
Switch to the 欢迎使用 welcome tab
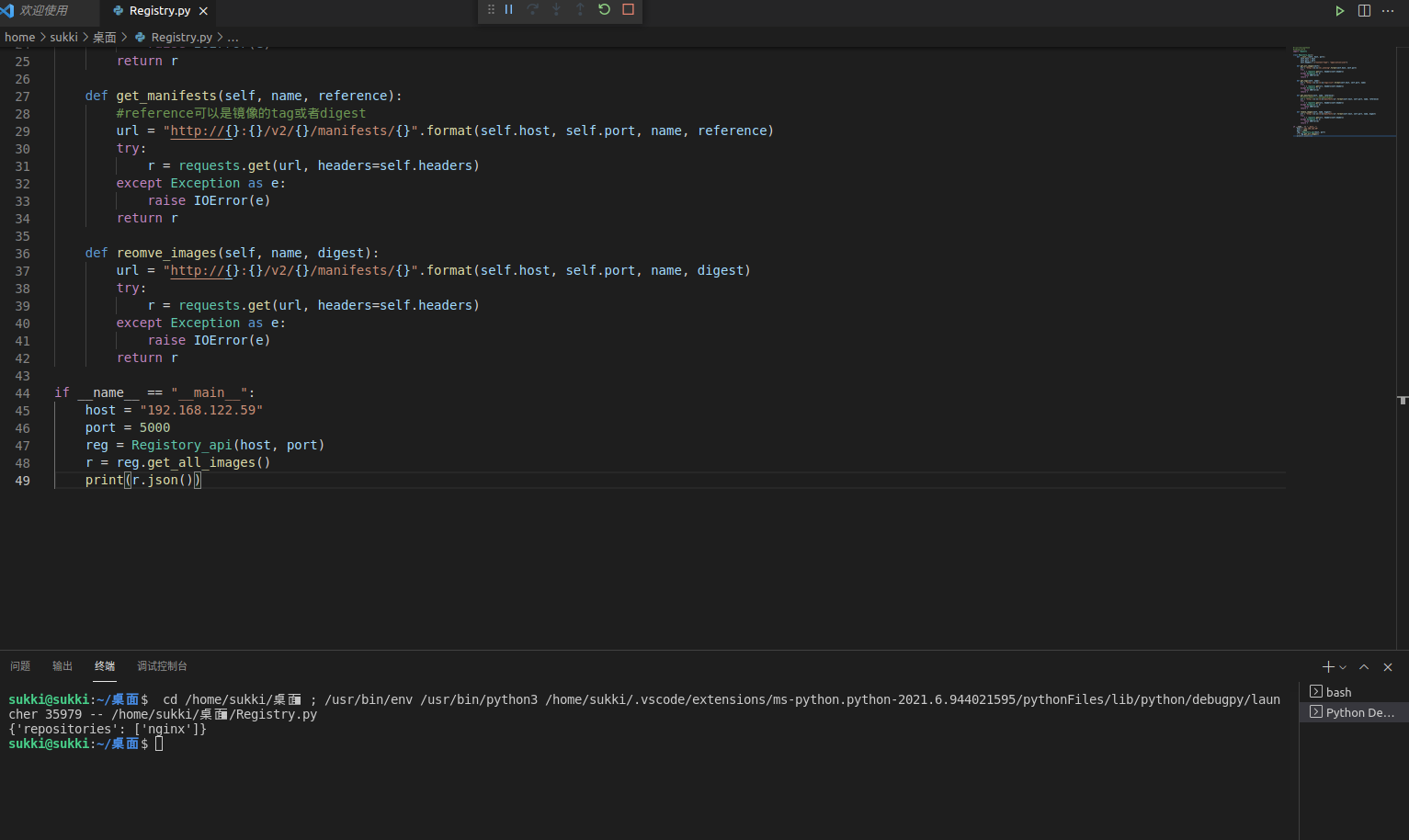pyautogui.click(x=43, y=11)
